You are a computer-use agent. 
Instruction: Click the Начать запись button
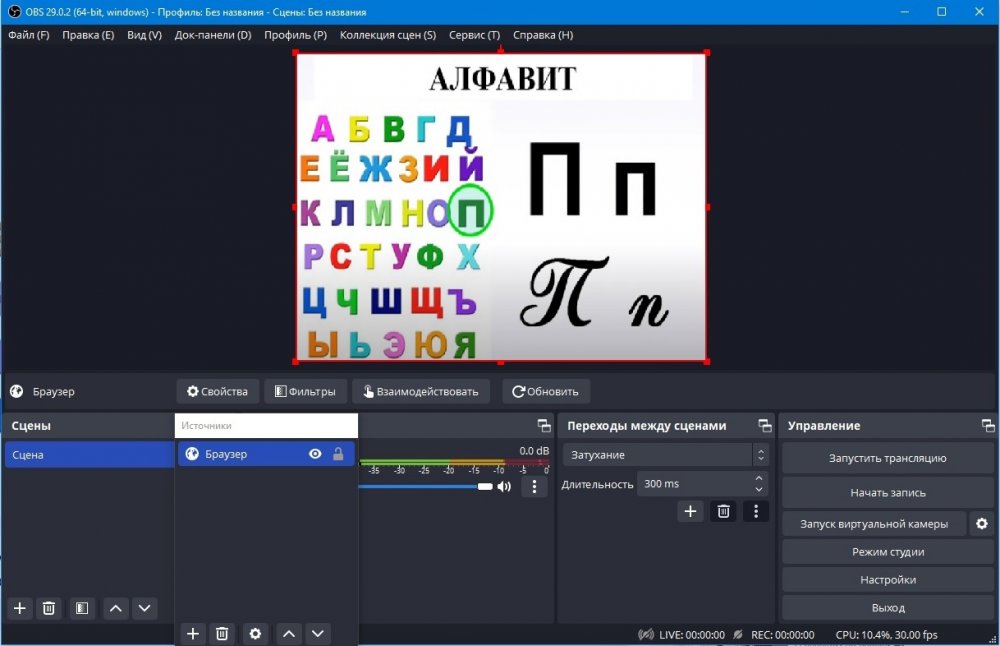[887, 492]
